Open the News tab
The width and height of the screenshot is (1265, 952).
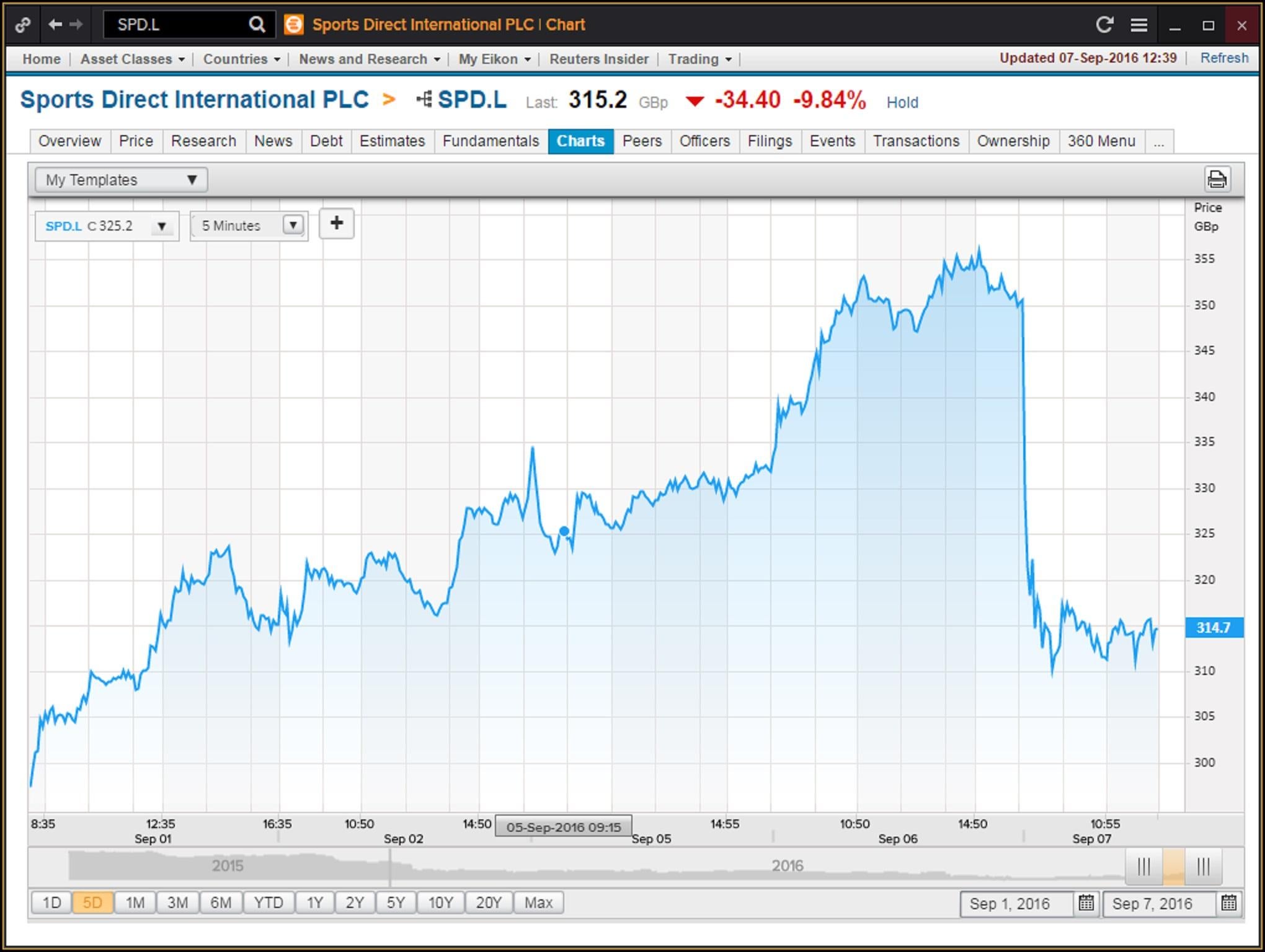[x=273, y=141]
